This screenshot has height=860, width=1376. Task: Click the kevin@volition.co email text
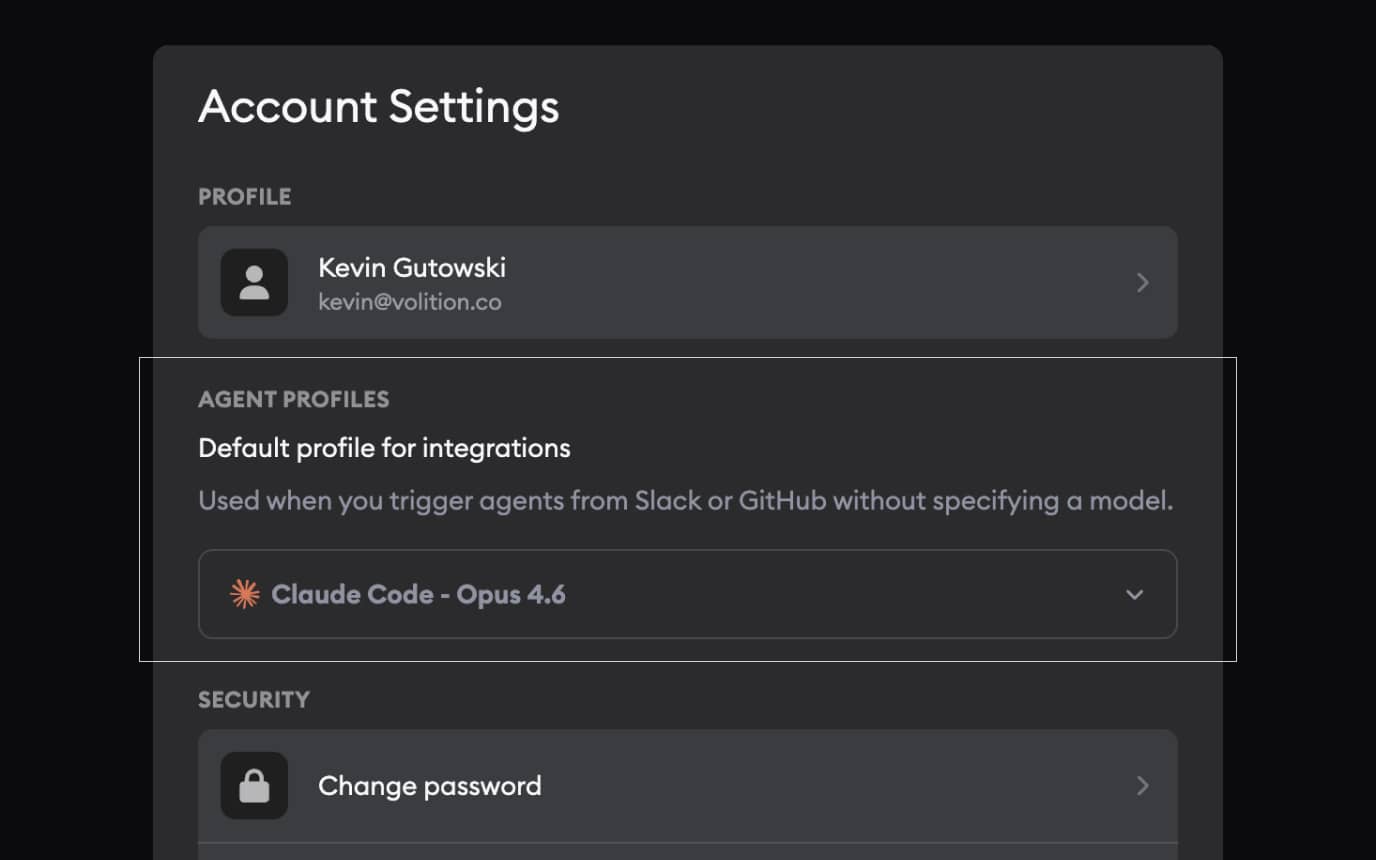point(410,302)
